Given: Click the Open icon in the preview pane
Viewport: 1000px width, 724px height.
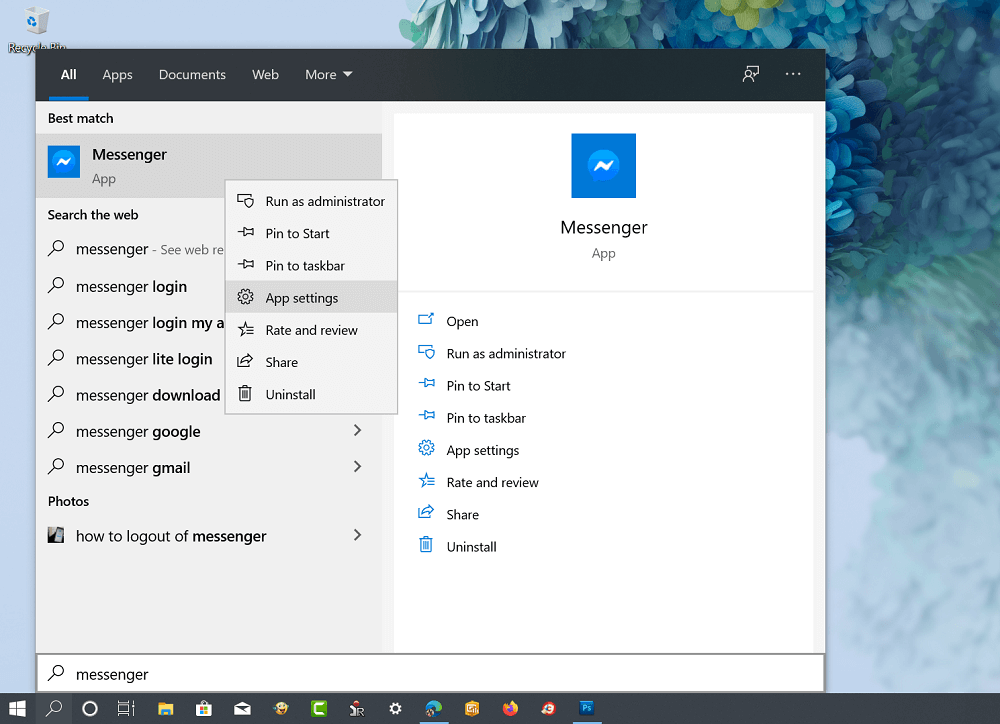Looking at the screenshot, I should tap(426, 320).
